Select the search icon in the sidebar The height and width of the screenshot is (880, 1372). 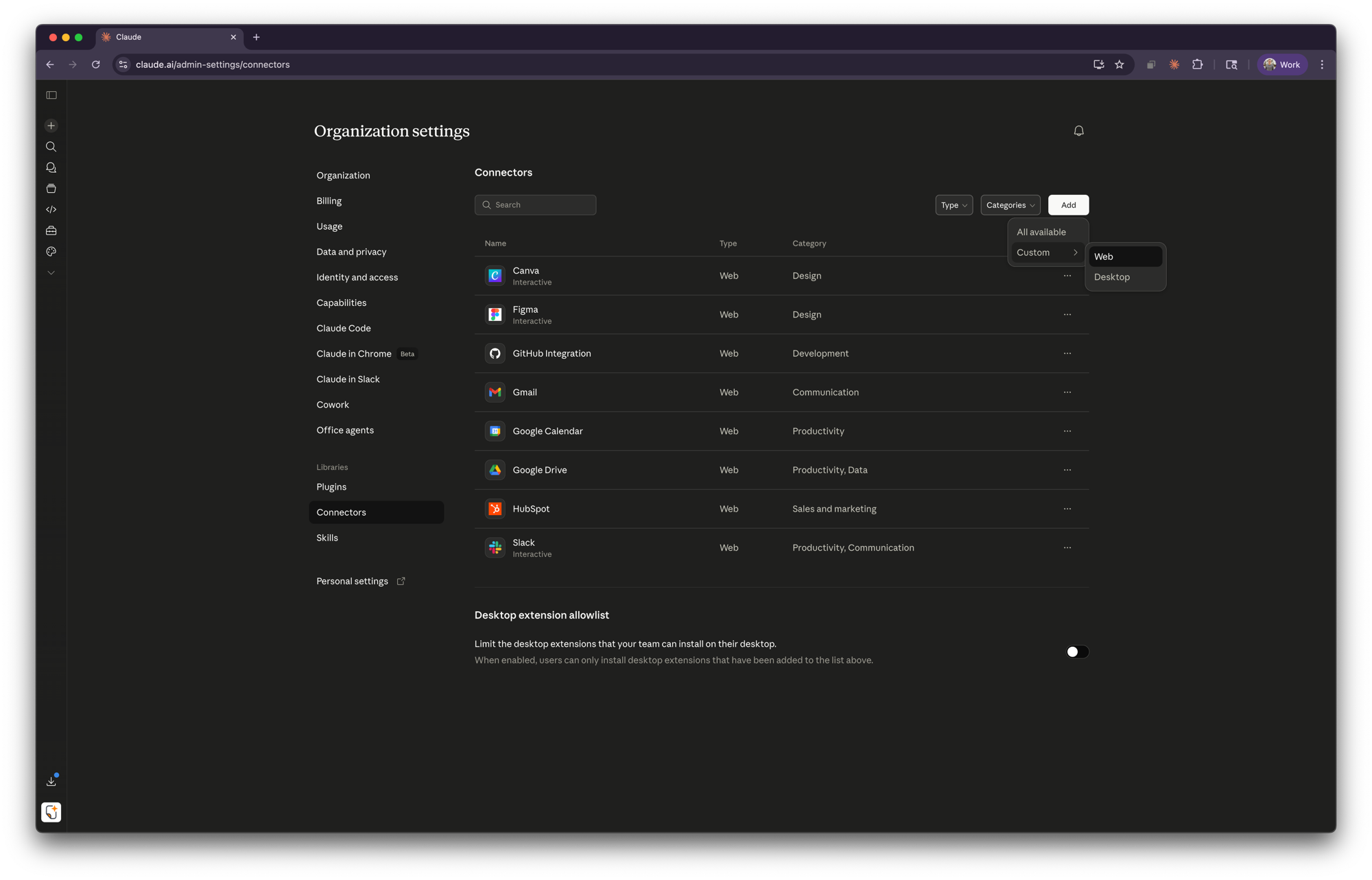pyautogui.click(x=51, y=146)
